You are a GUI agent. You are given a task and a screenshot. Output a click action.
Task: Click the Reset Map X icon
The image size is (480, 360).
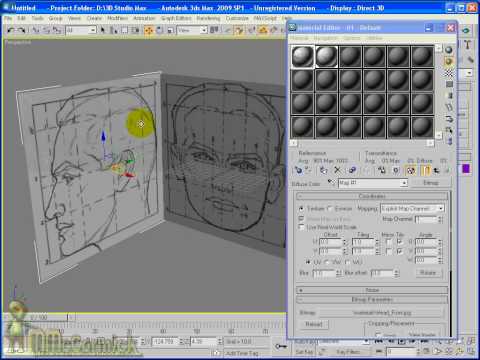pos(337,171)
